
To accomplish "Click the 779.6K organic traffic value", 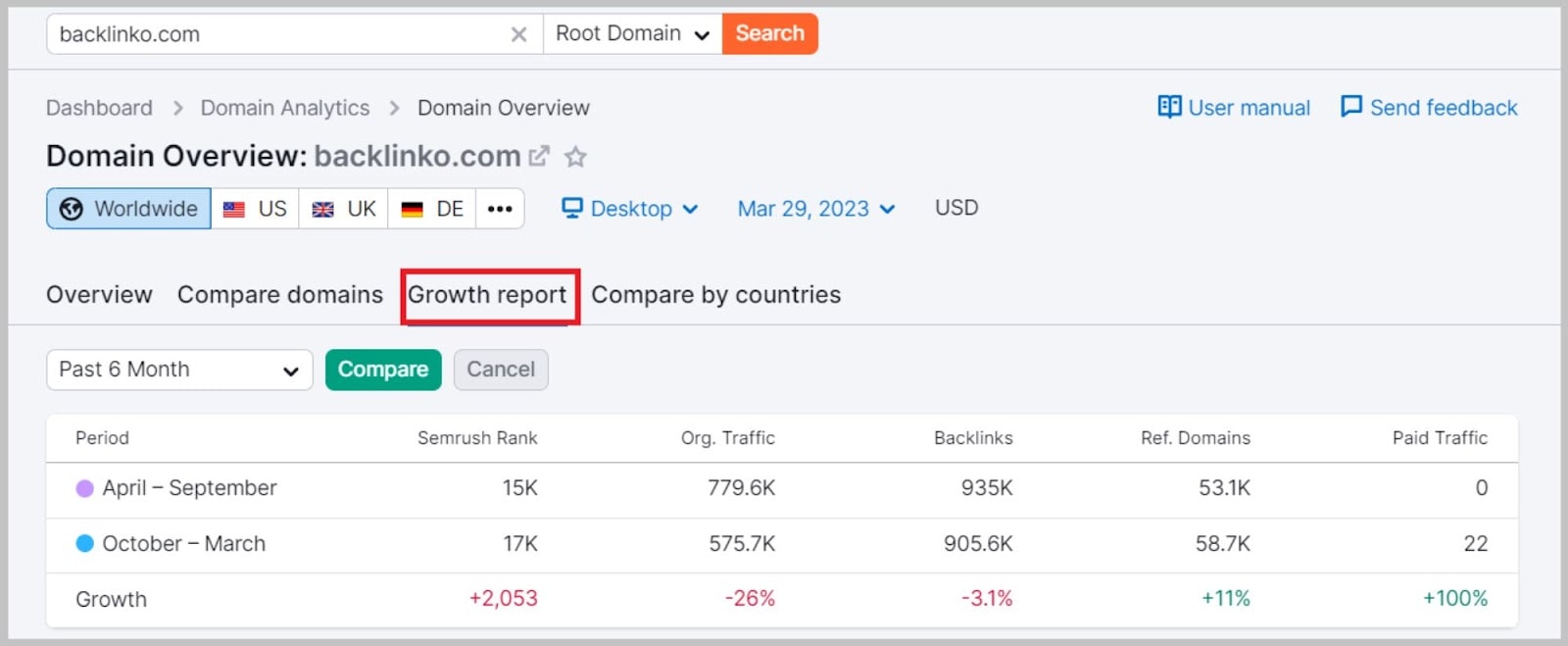I will (741, 488).
